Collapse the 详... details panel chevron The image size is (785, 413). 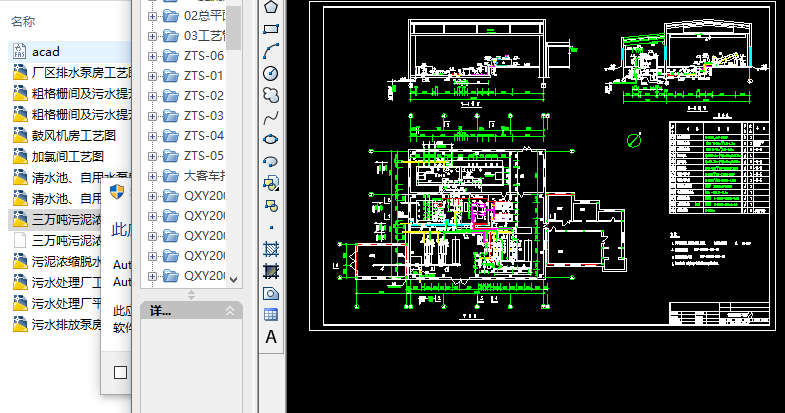point(230,311)
